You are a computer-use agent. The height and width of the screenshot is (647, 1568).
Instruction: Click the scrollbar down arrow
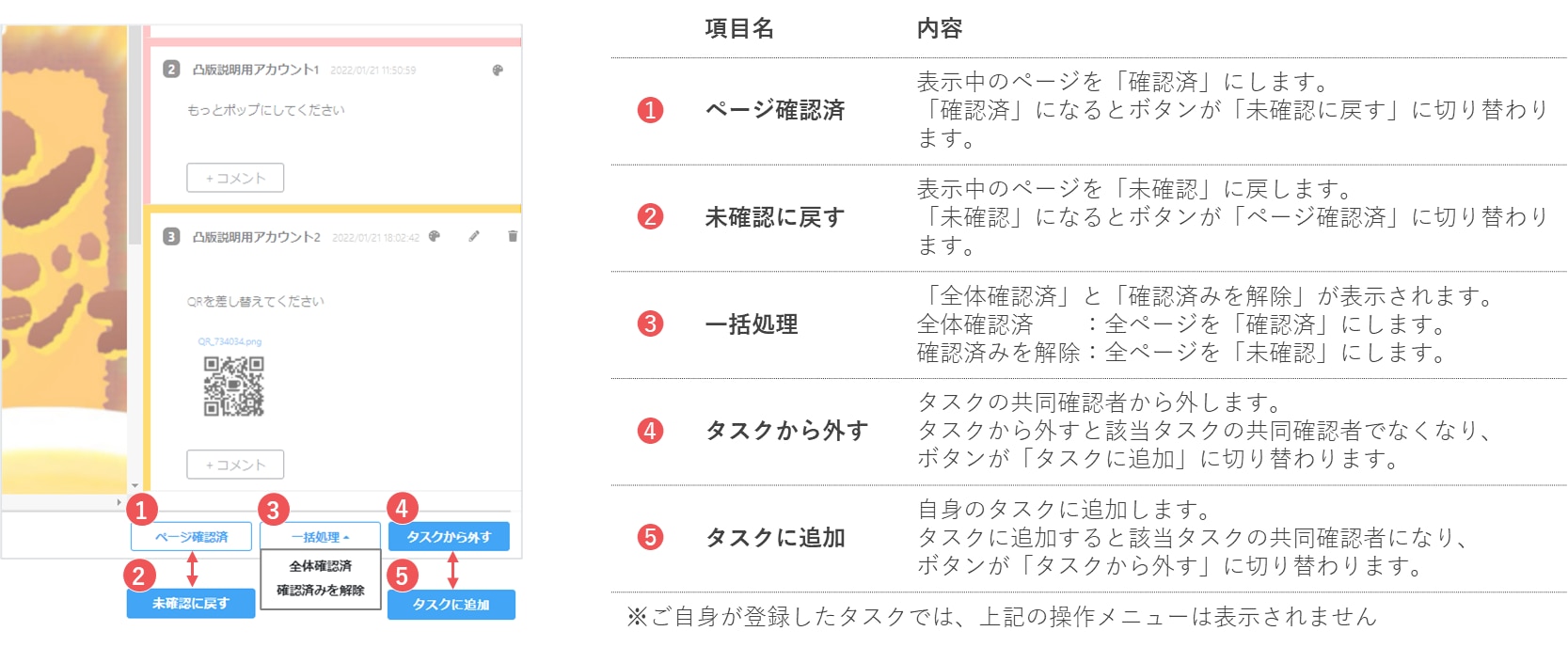click(135, 486)
